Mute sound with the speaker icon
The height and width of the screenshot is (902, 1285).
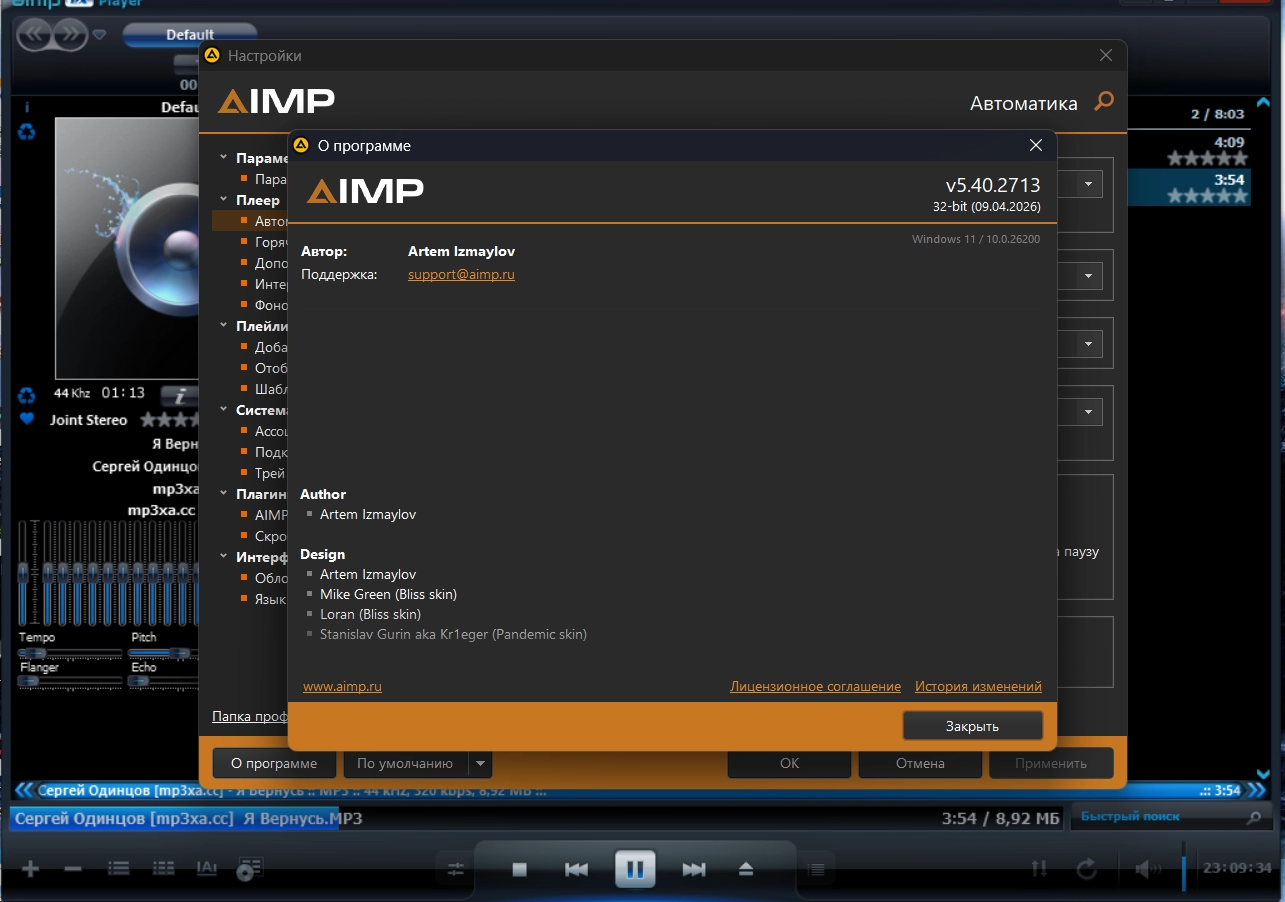pyautogui.click(x=1146, y=869)
